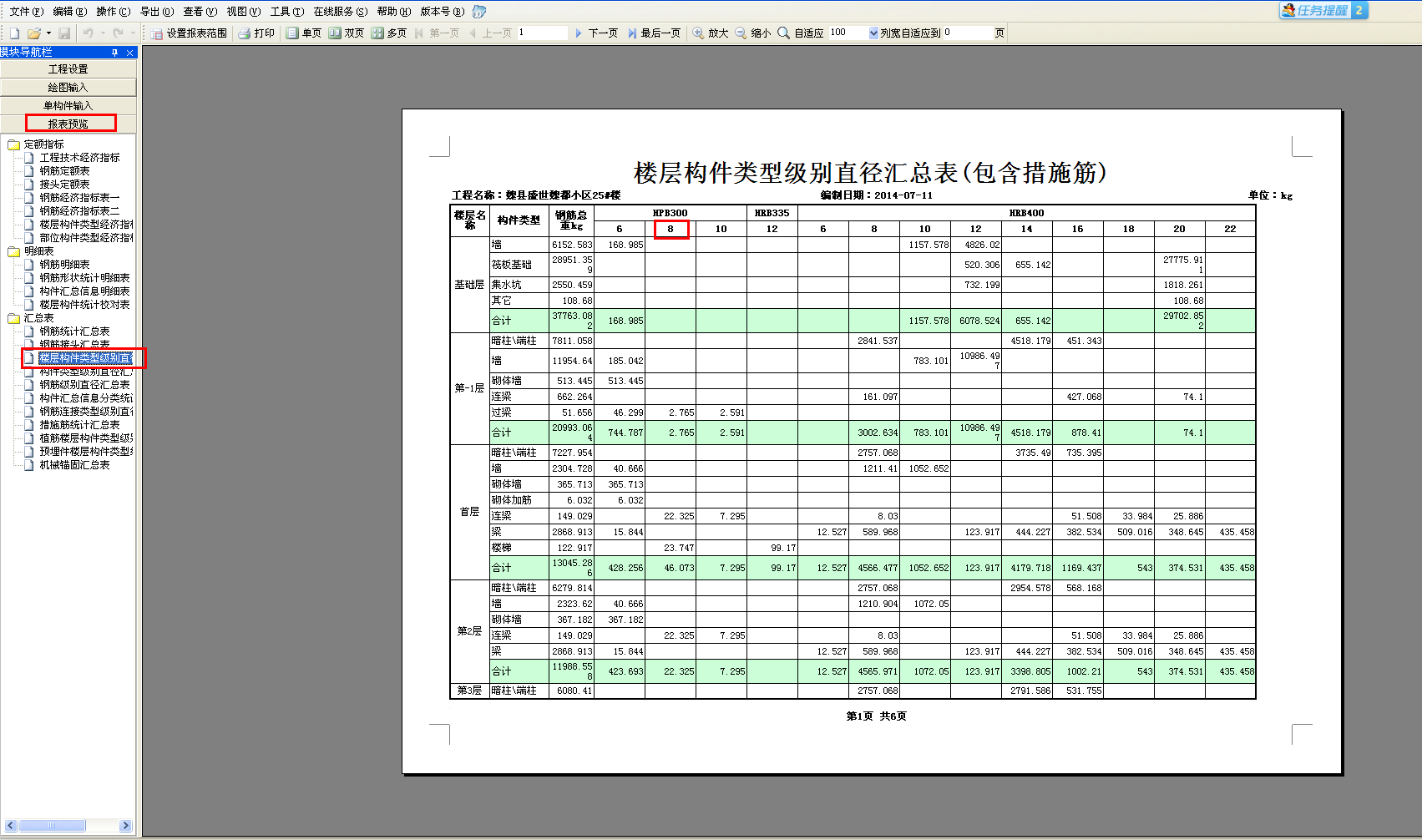Image resolution: width=1422 pixels, height=840 pixels.
Task: Click the Open folder icon in toolbar
Action: pyautogui.click(x=34, y=33)
